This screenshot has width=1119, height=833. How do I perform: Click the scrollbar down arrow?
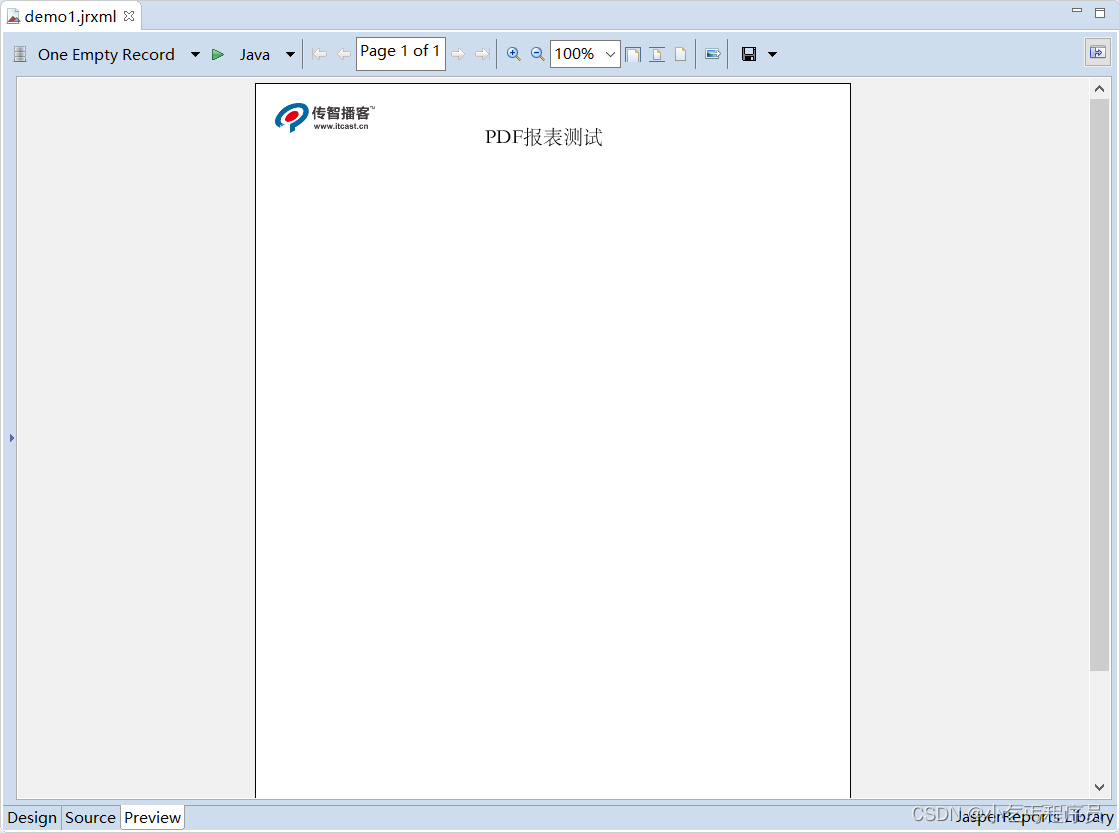tap(1099, 787)
